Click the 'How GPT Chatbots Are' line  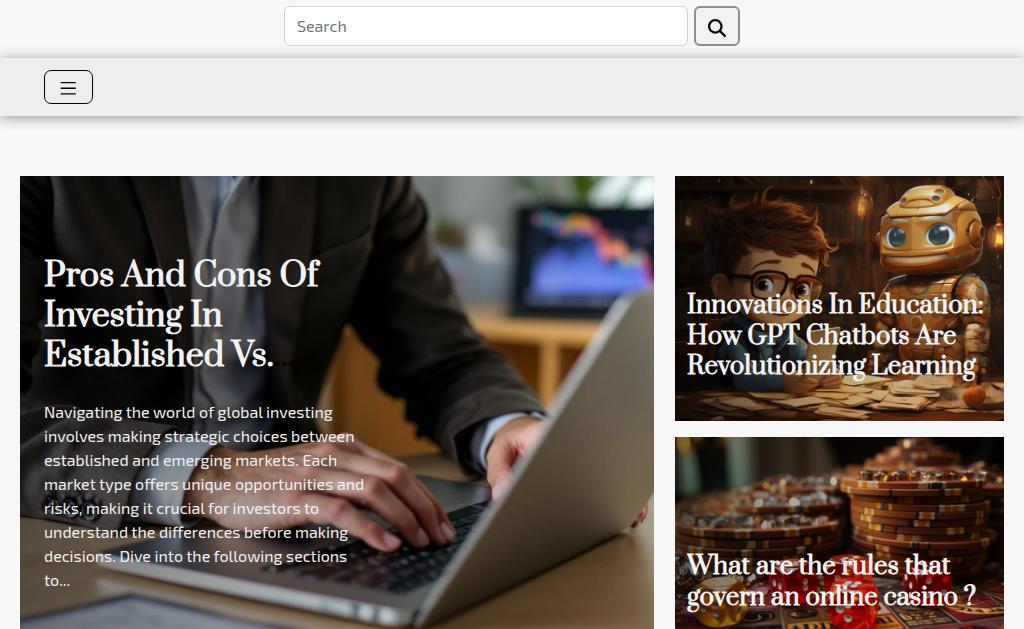pyautogui.click(x=821, y=335)
